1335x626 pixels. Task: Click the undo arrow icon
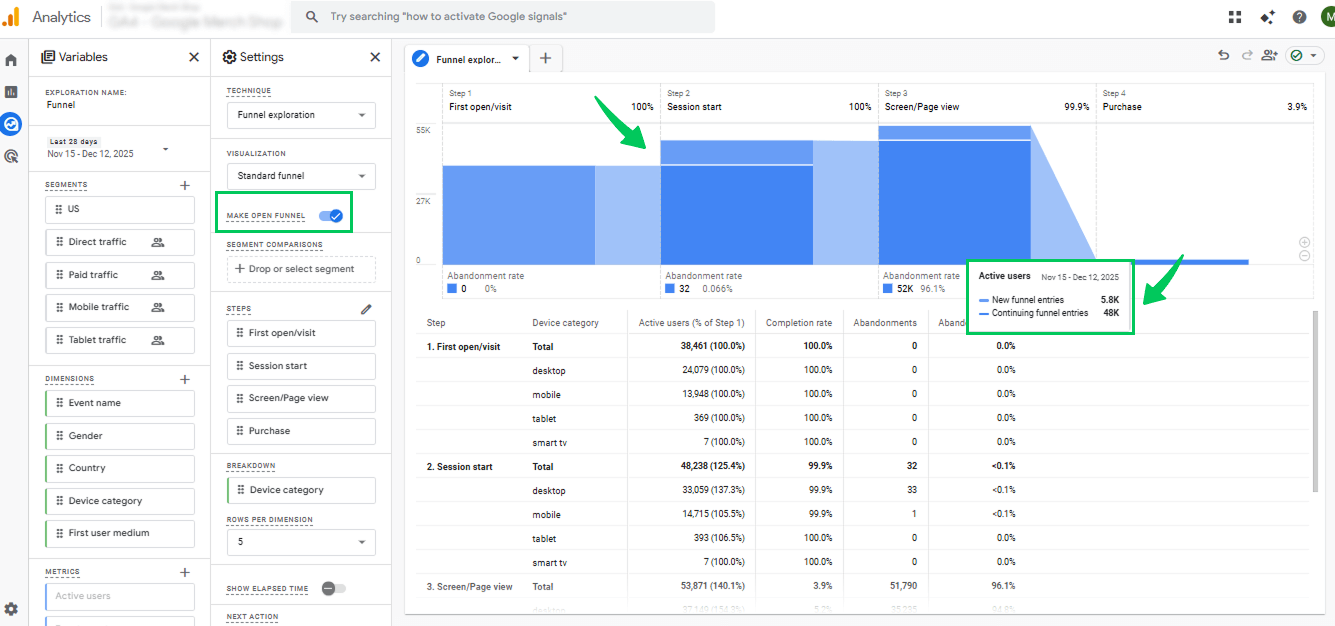click(x=1223, y=56)
